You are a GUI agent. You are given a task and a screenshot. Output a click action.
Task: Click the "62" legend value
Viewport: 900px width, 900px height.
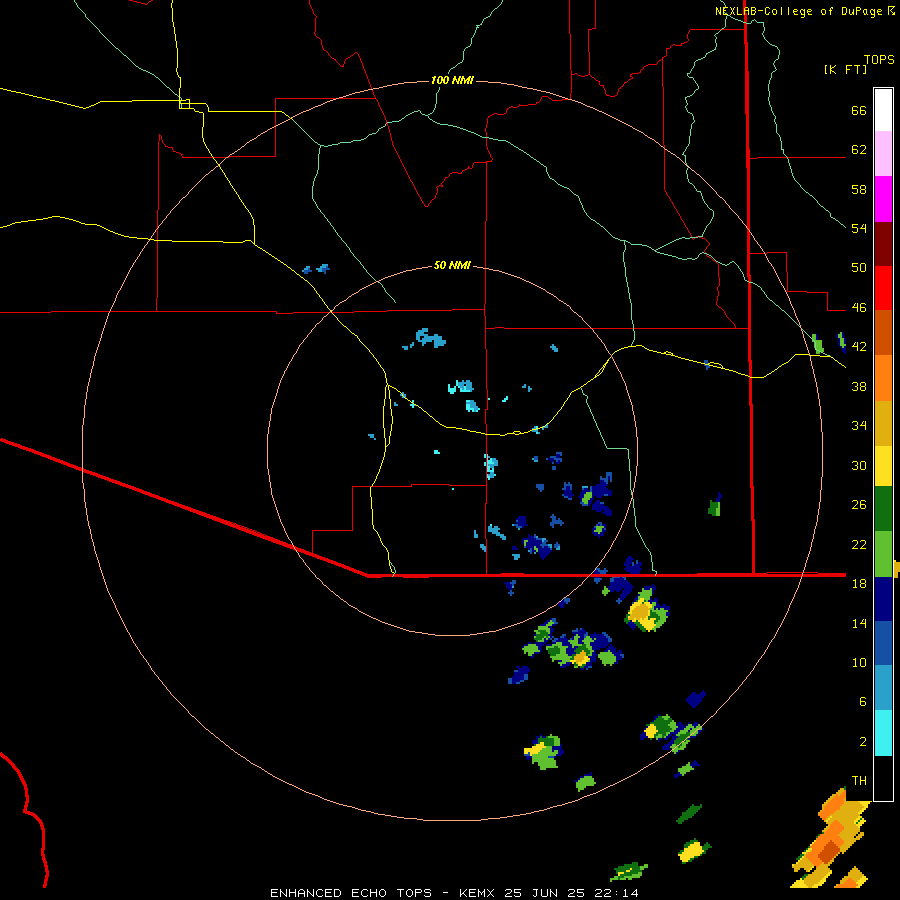tap(859, 150)
